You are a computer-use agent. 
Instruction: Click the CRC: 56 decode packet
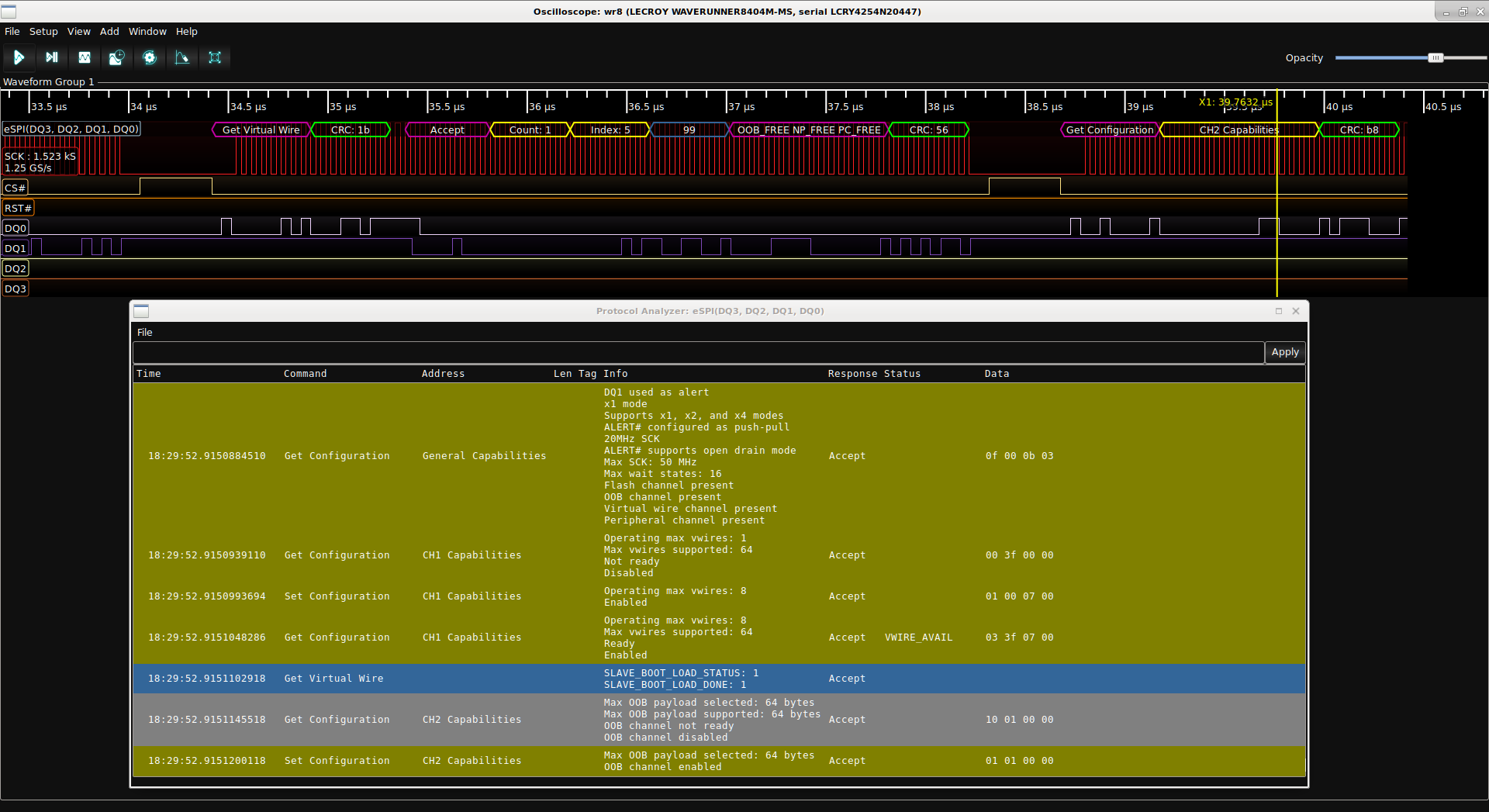click(928, 130)
